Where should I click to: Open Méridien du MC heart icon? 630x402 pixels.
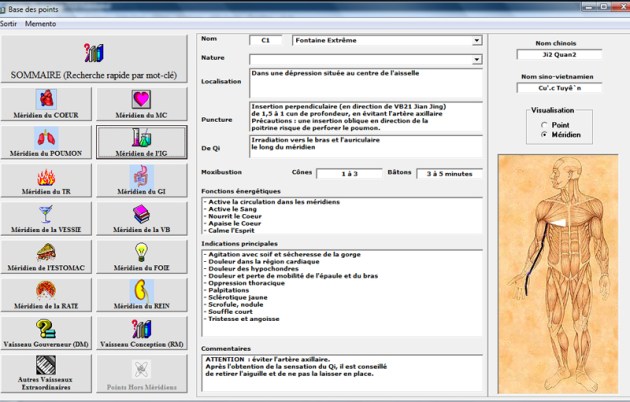click(x=141, y=99)
